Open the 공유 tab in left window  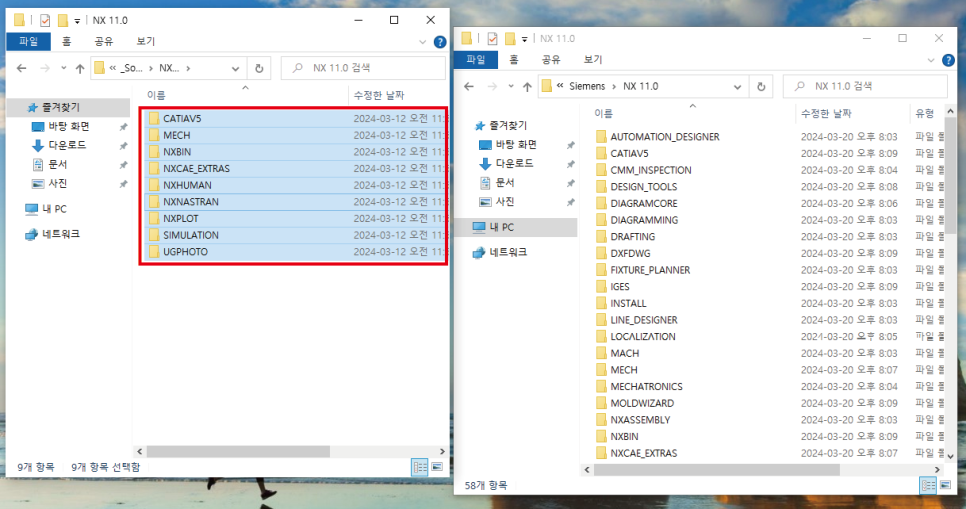click(104, 41)
